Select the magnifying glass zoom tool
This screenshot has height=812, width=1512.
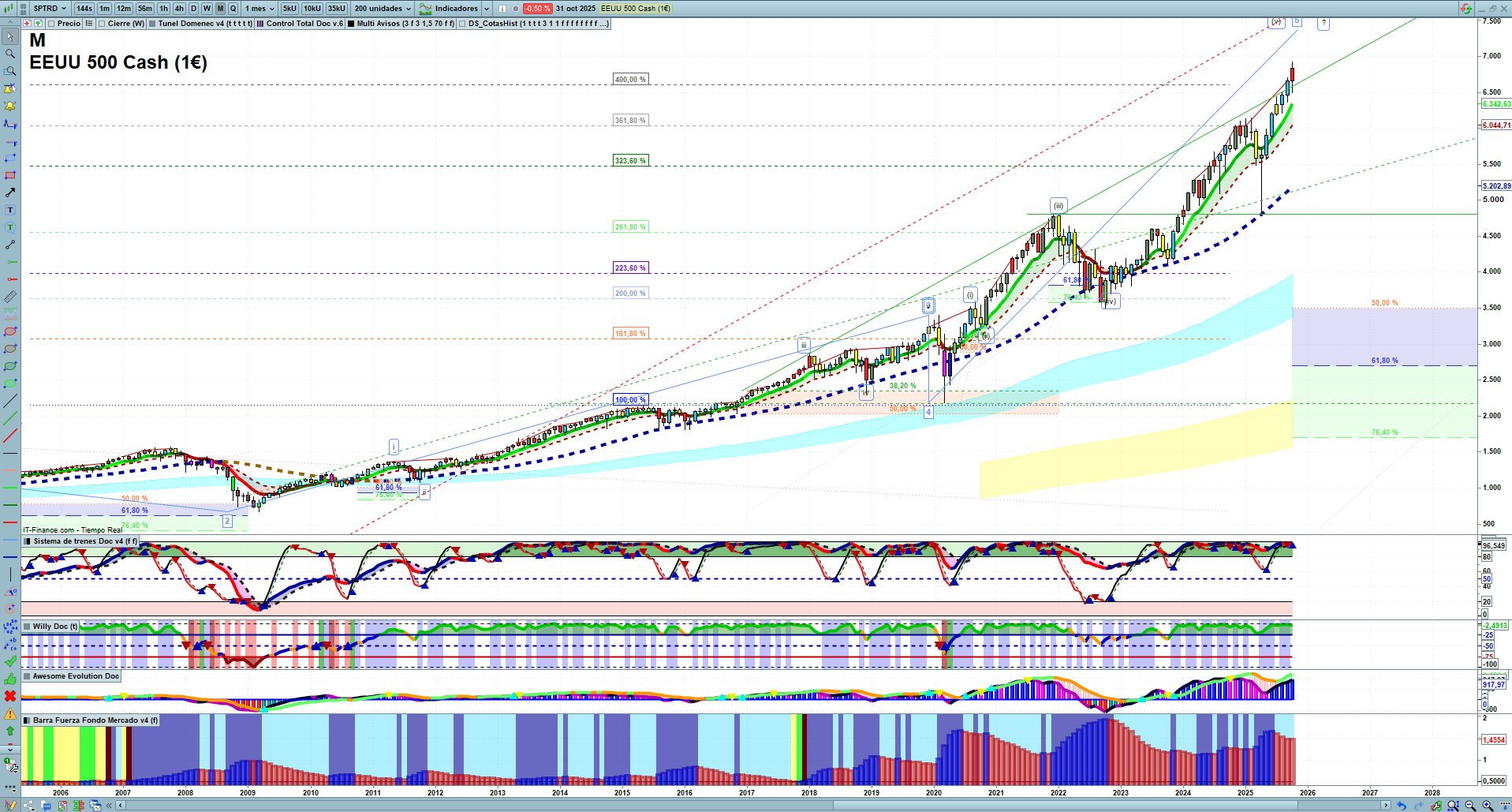pyautogui.click(x=10, y=54)
